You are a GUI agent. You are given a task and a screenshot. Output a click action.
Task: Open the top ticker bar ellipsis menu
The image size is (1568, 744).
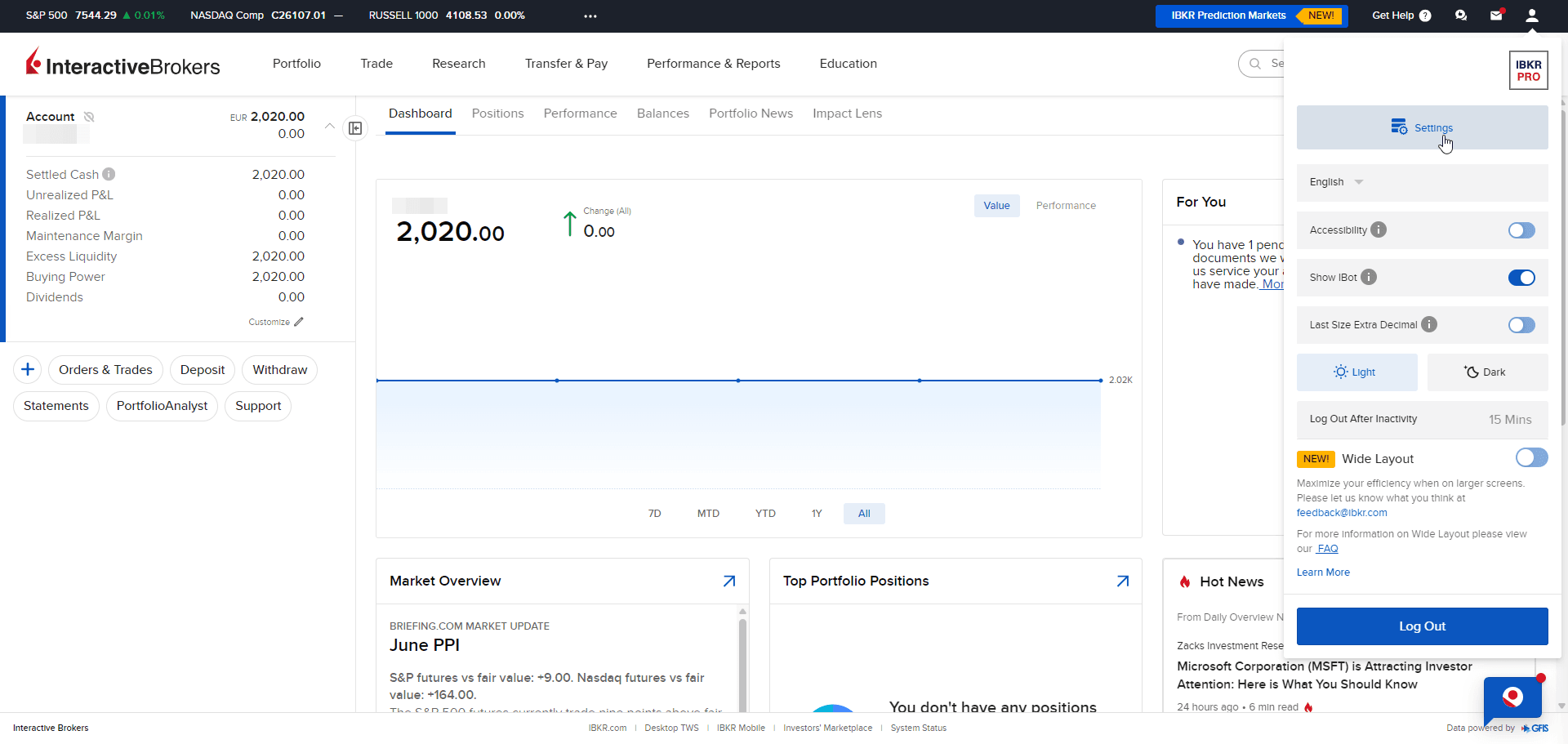click(x=590, y=16)
